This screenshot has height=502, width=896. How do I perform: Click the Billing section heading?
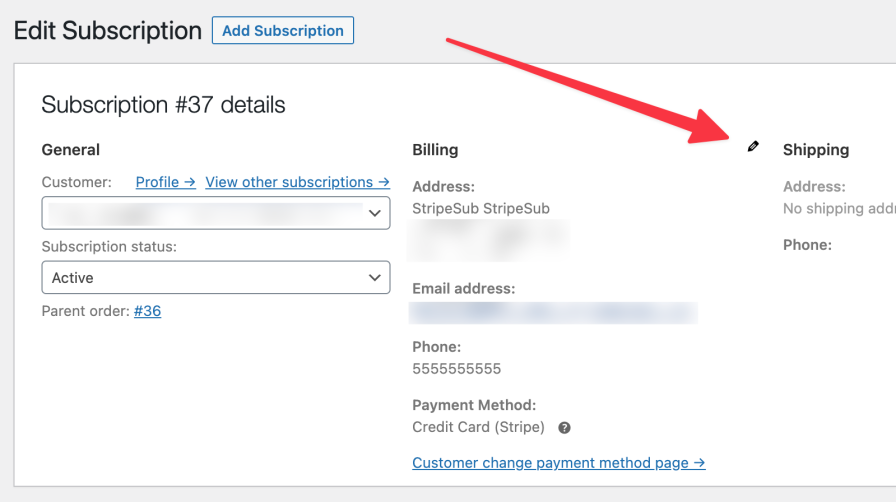pos(435,150)
